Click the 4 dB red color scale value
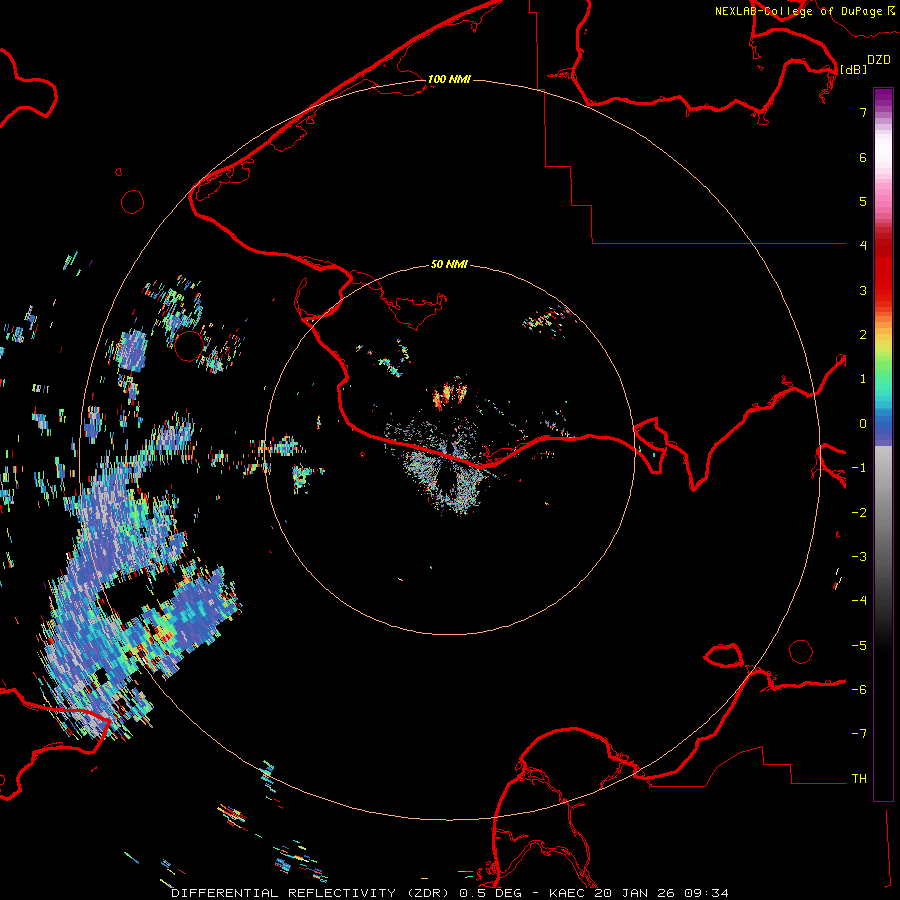 (x=863, y=246)
